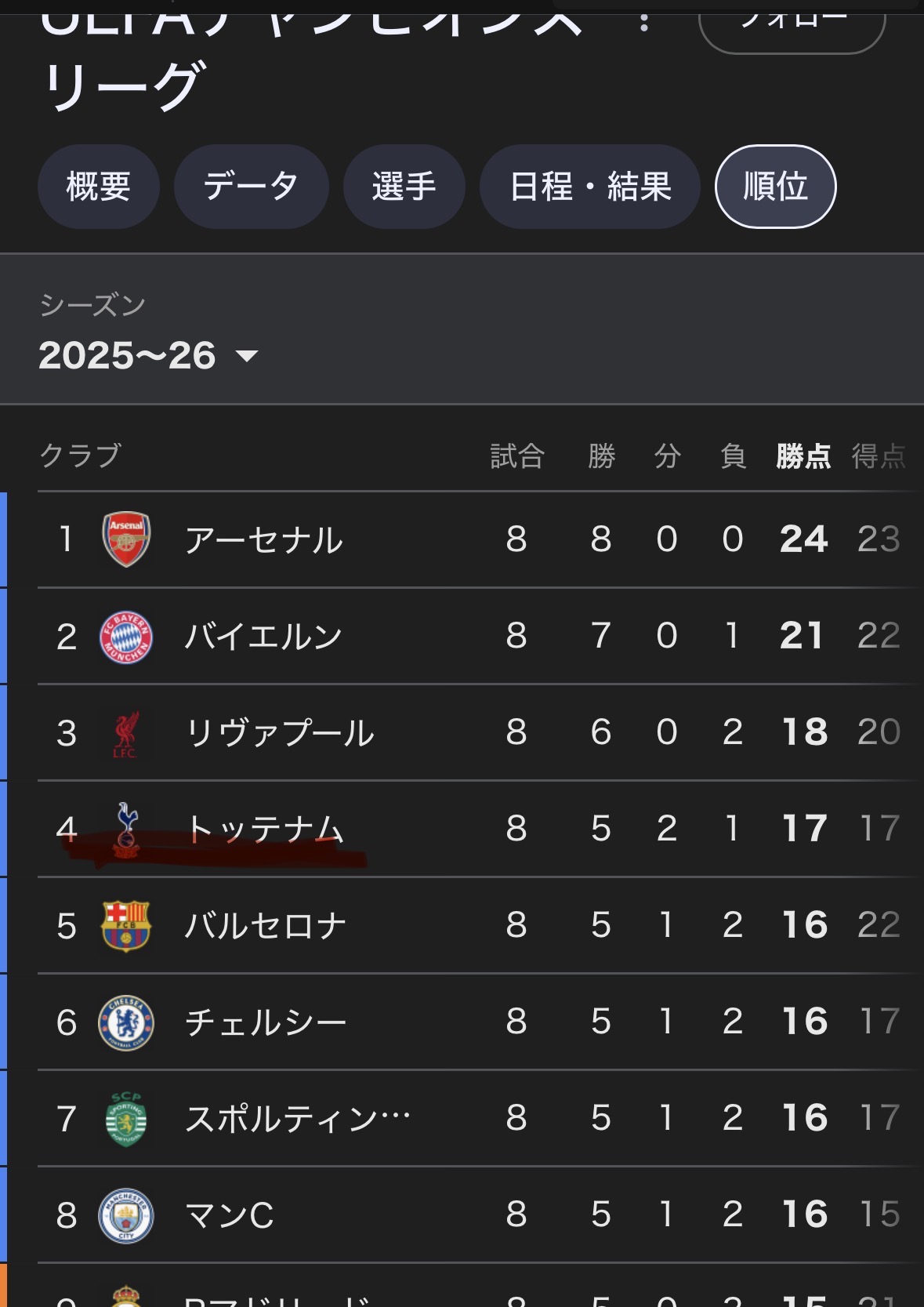Image resolution: width=924 pixels, height=1307 pixels.
Task: Click the Bayern Munich crest icon
Action: coord(126,636)
